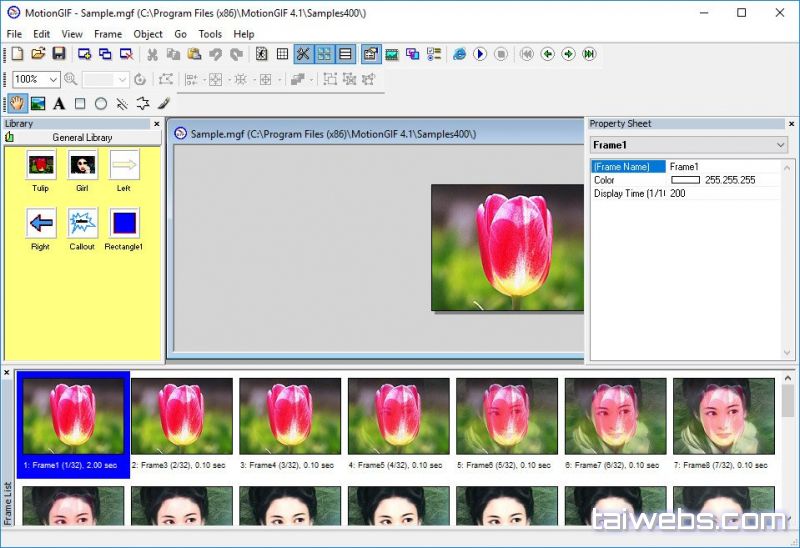Preview the animation in the browser
The image size is (800, 548).
point(459,54)
